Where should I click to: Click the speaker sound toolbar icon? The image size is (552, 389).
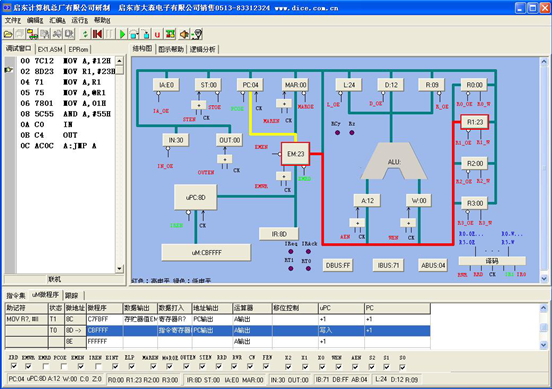[x=184, y=34]
